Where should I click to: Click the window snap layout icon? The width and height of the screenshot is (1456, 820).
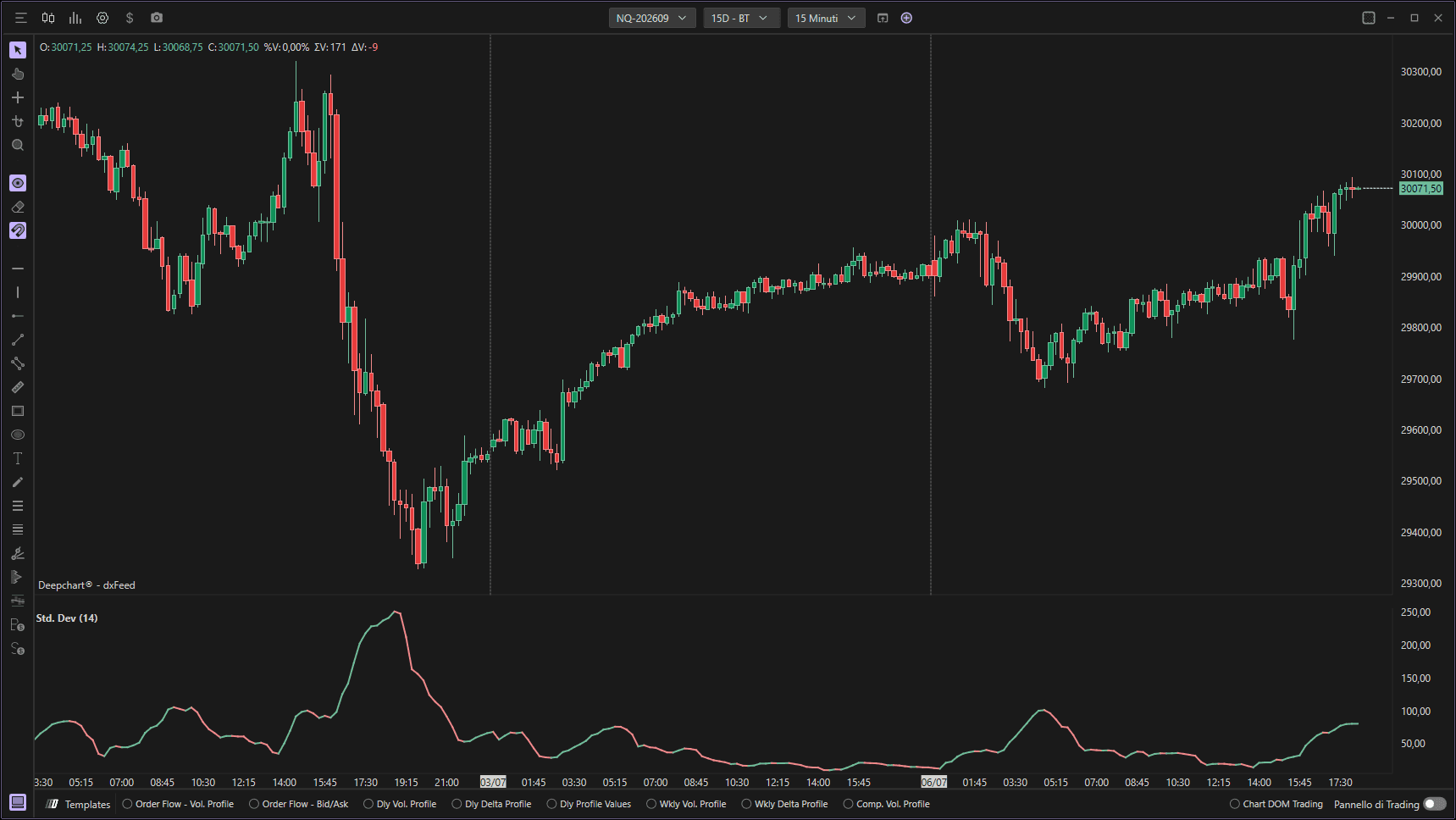[1368, 18]
